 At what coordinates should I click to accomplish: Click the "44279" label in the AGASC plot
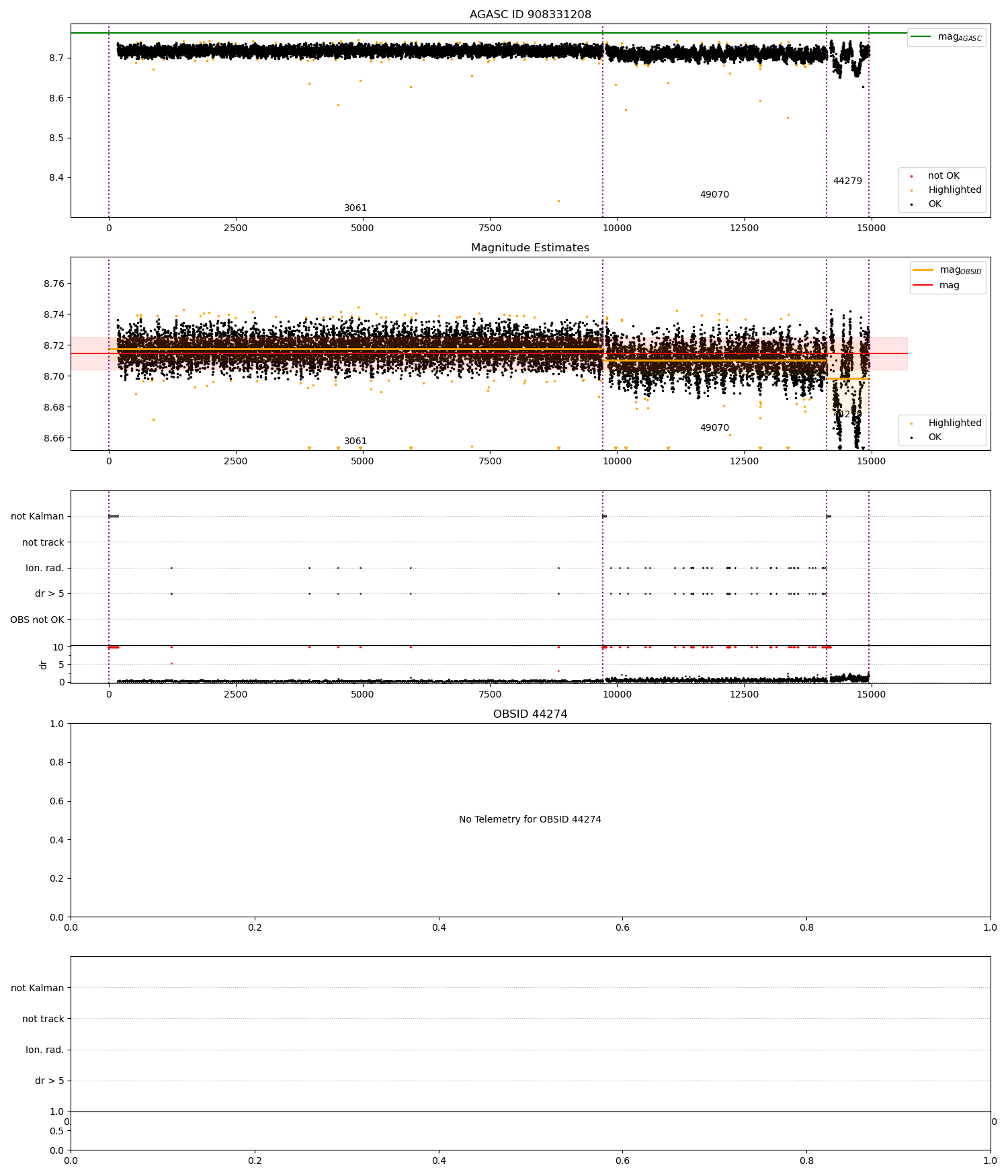847,181
